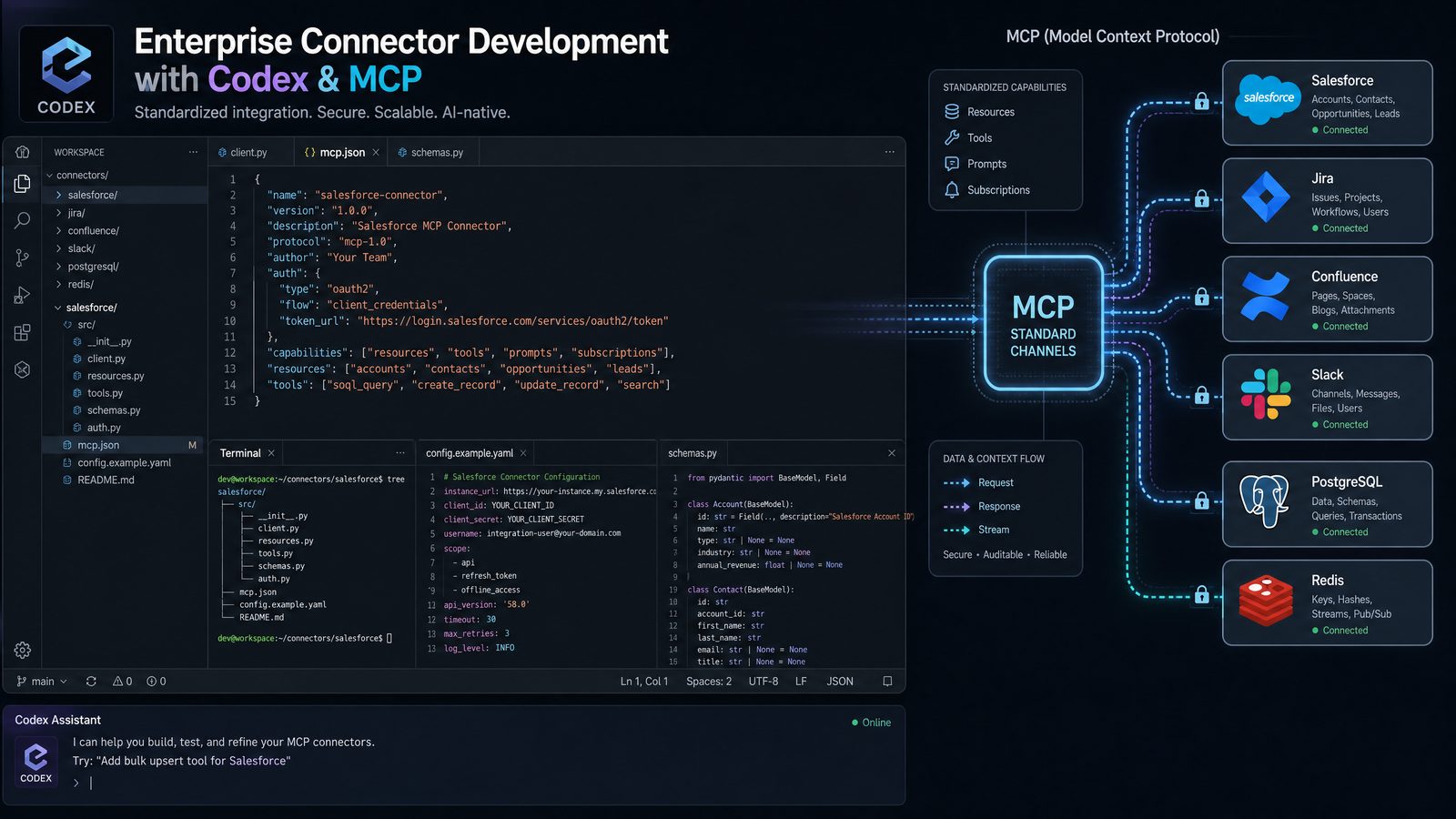Open tools.py in the explorer tree
This screenshot has height=819, width=1456.
pyautogui.click(x=125, y=393)
